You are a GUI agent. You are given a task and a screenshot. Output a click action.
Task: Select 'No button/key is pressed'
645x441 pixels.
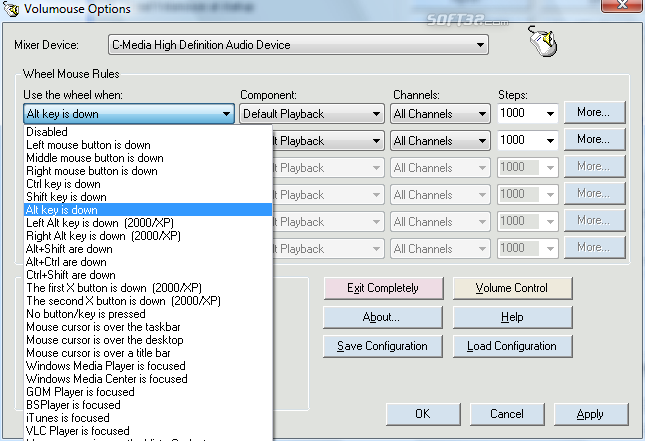point(148,314)
